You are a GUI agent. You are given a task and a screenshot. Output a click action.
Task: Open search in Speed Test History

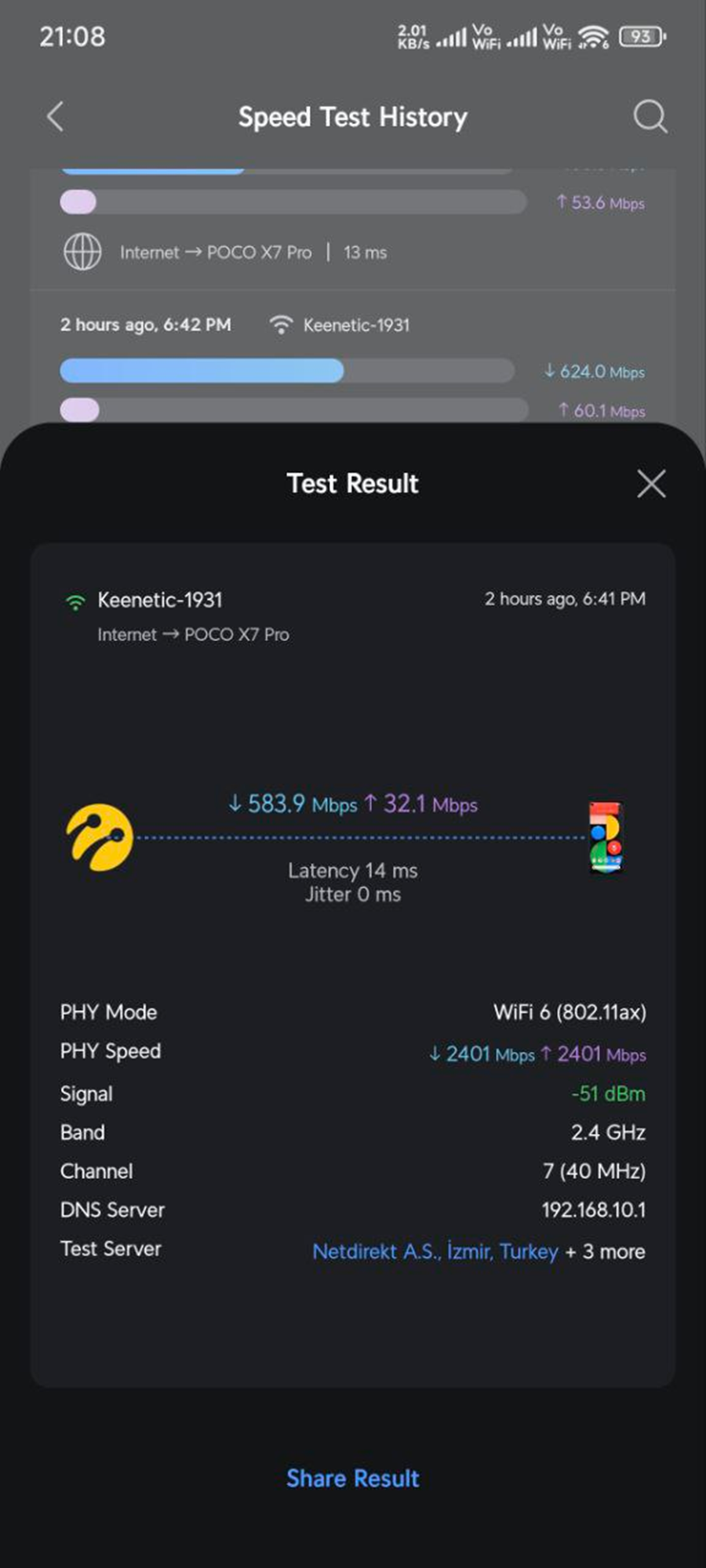650,117
